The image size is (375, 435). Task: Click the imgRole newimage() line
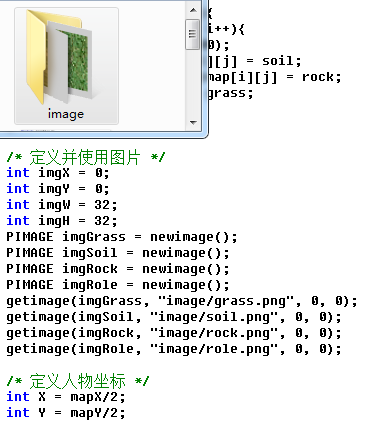click(x=118, y=285)
